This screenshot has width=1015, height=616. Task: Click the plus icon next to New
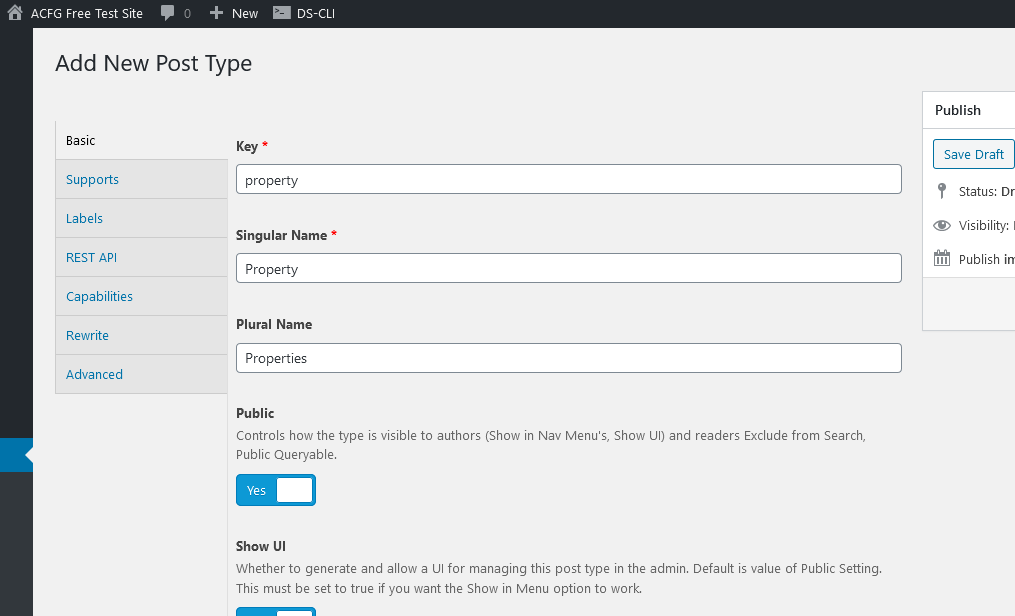tap(216, 13)
